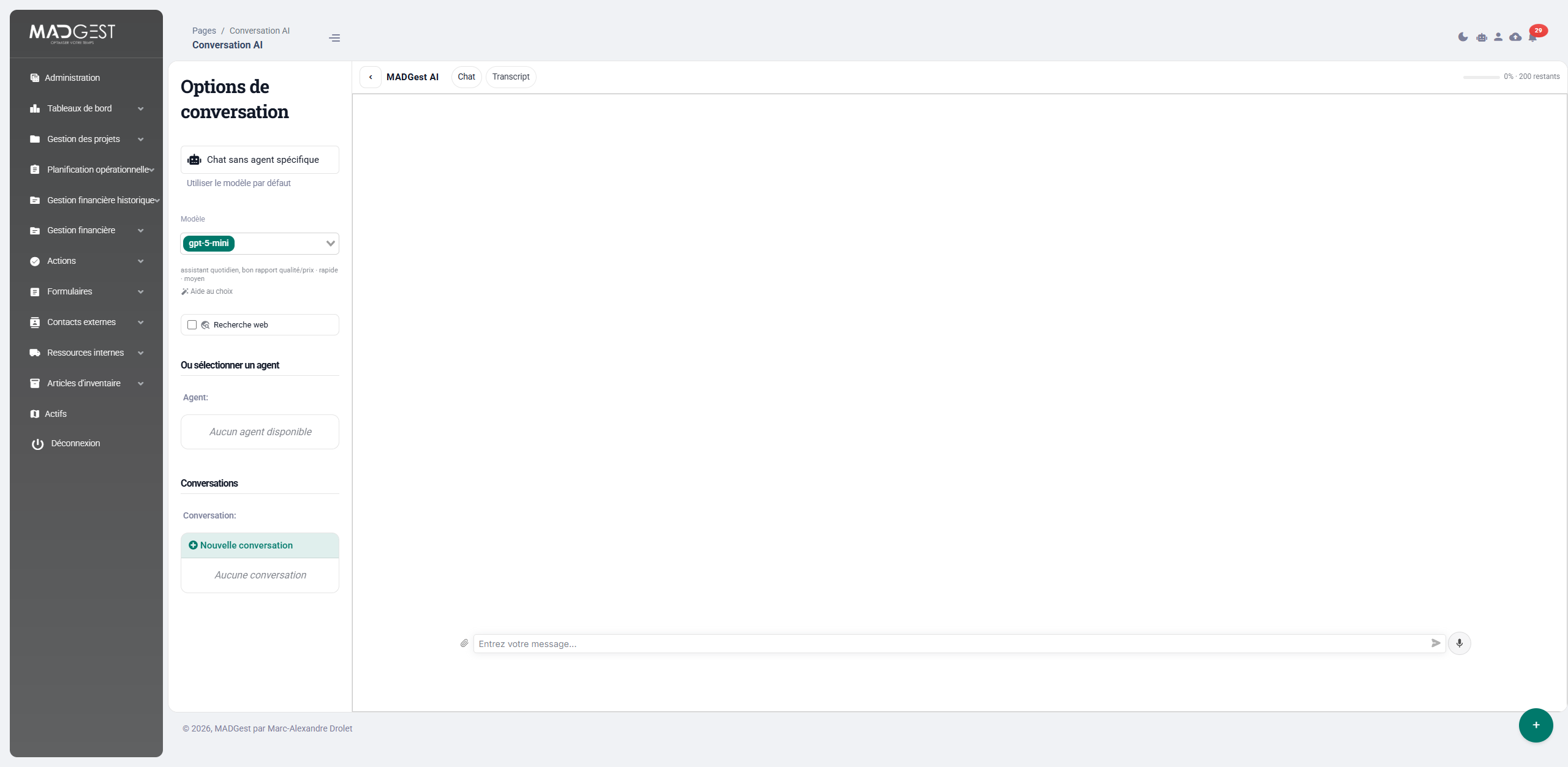
Task: Expand the Tableaux de bord section
Action: coord(86,108)
